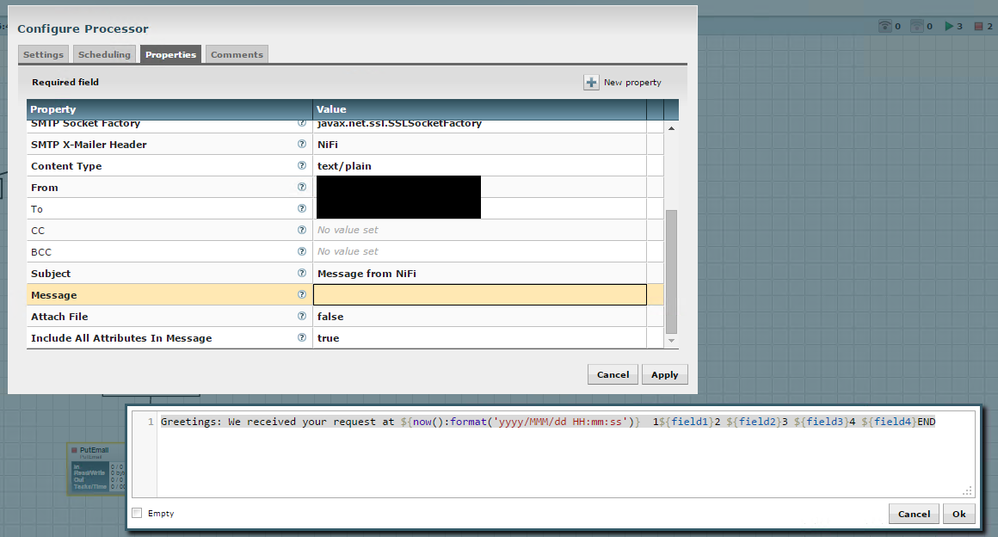The width and height of the screenshot is (998, 537).
Task: Select the Subject property label
Action: click(51, 274)
